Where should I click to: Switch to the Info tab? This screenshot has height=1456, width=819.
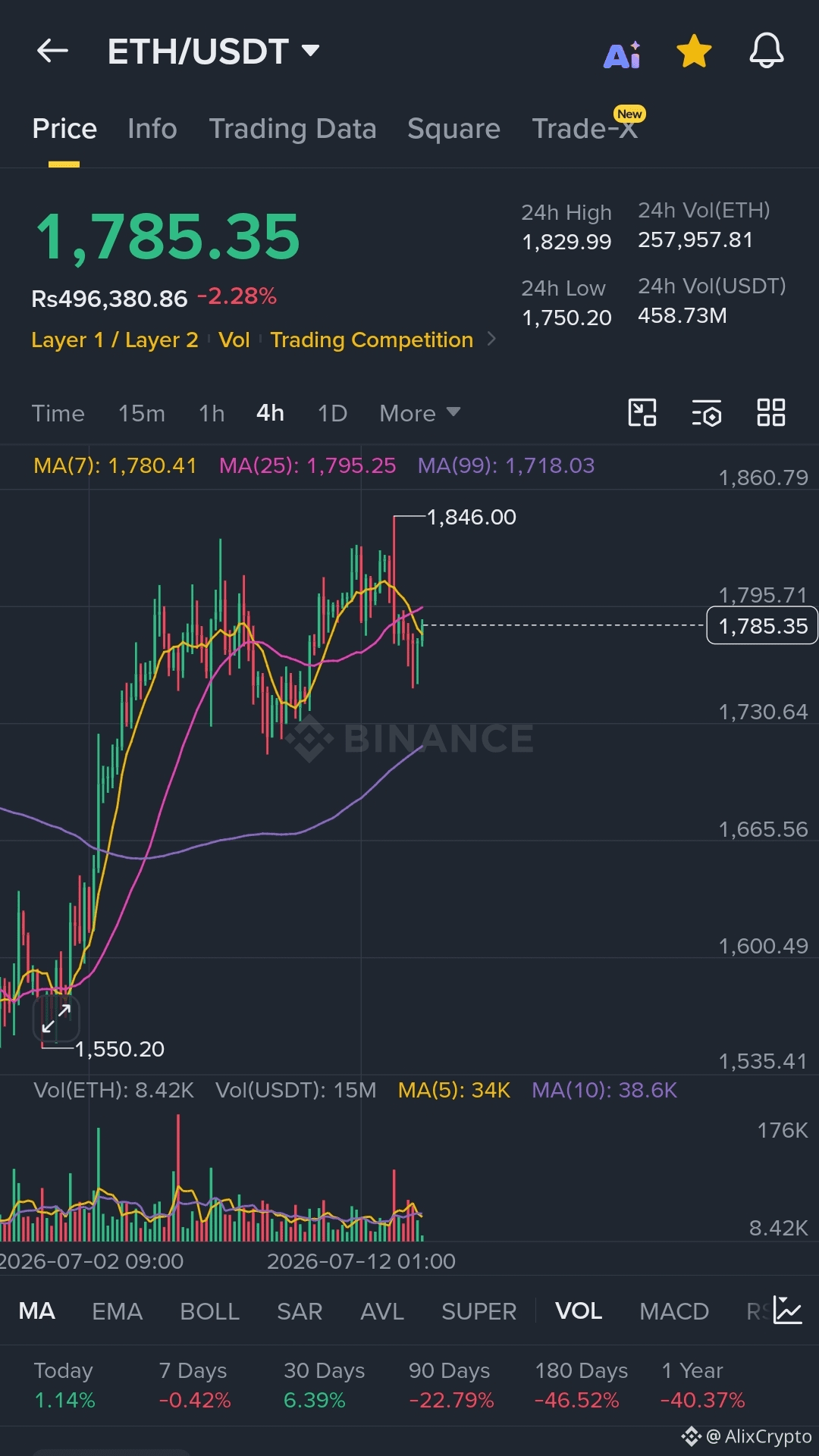[x=152, y=129]
